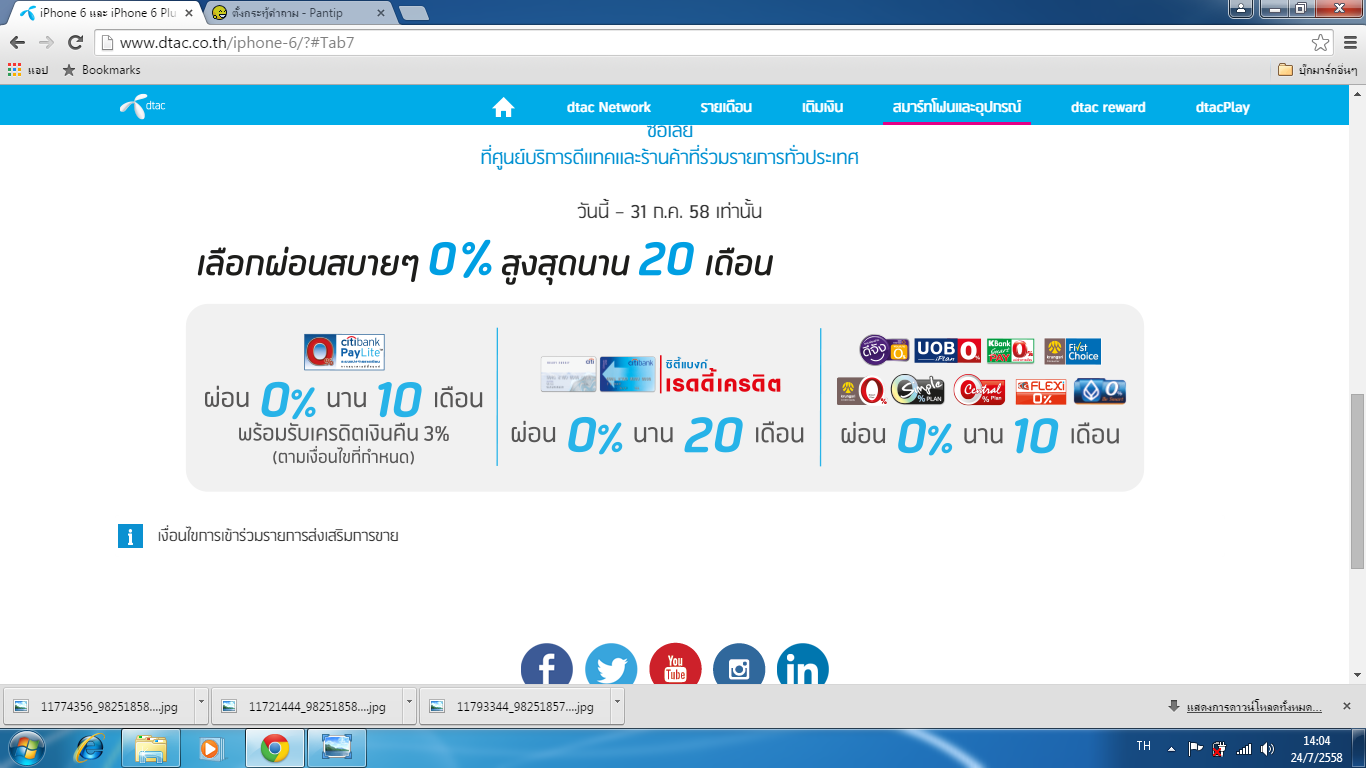Click the Citibank PayLite logo
The width and height of the screenshot is (1366, 768).
tap(344, 352)
